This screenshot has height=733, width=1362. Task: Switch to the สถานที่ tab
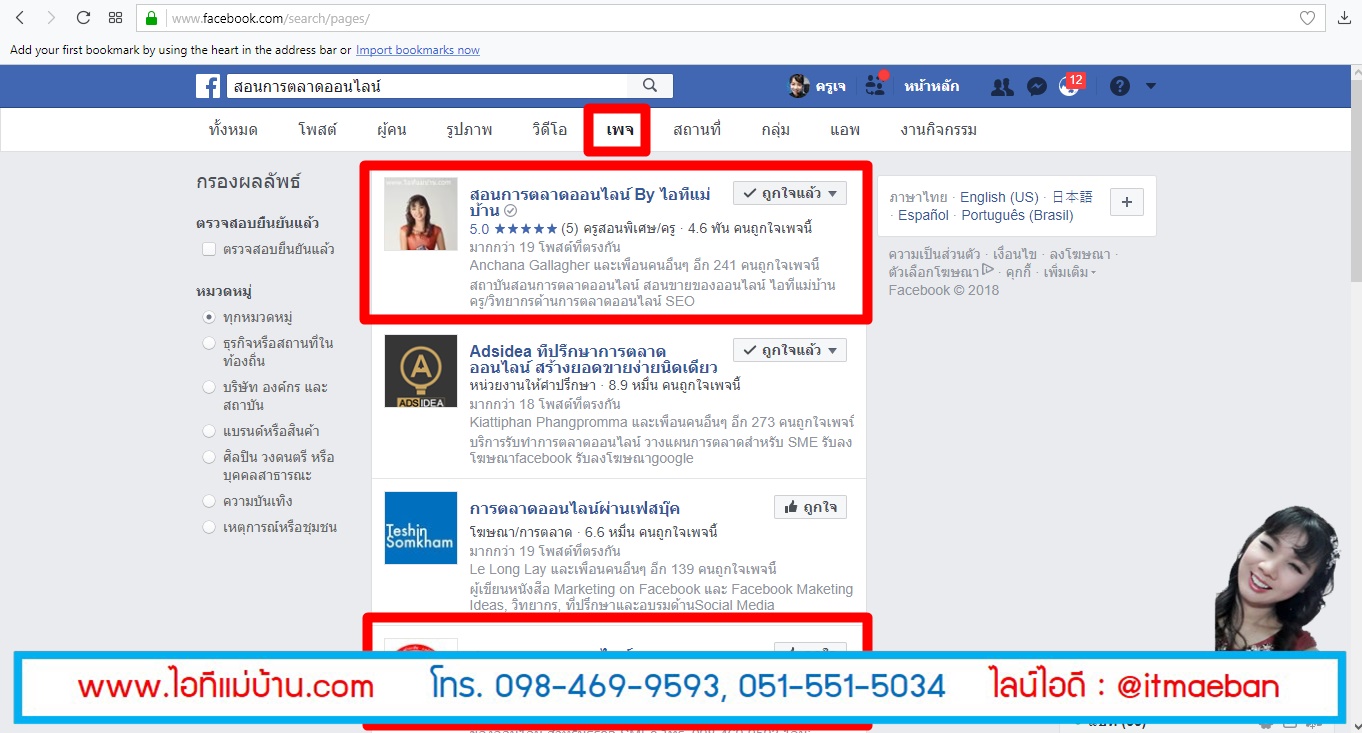coord(697,130)
